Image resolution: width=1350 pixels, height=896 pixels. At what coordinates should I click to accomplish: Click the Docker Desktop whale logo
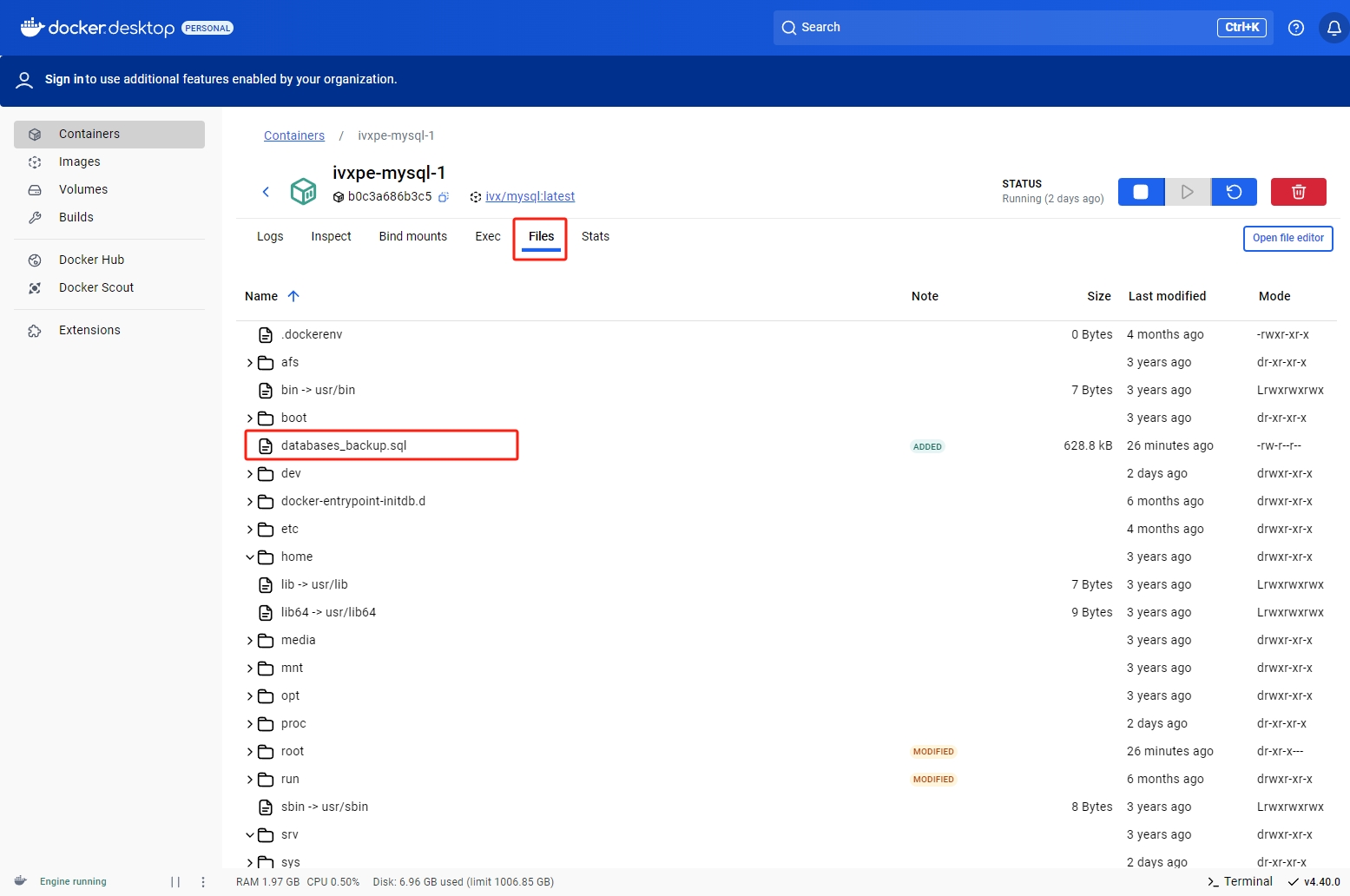pos(32,27)
